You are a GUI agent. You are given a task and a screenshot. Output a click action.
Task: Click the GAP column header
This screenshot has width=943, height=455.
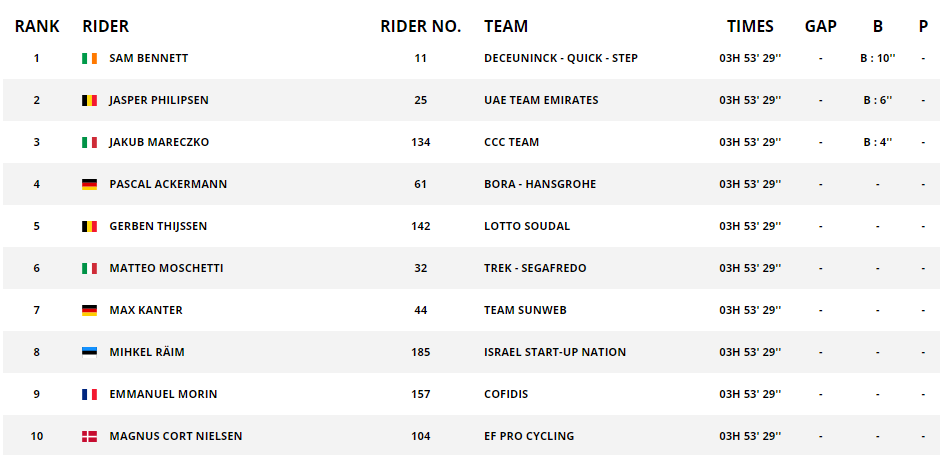pos(820,26)
